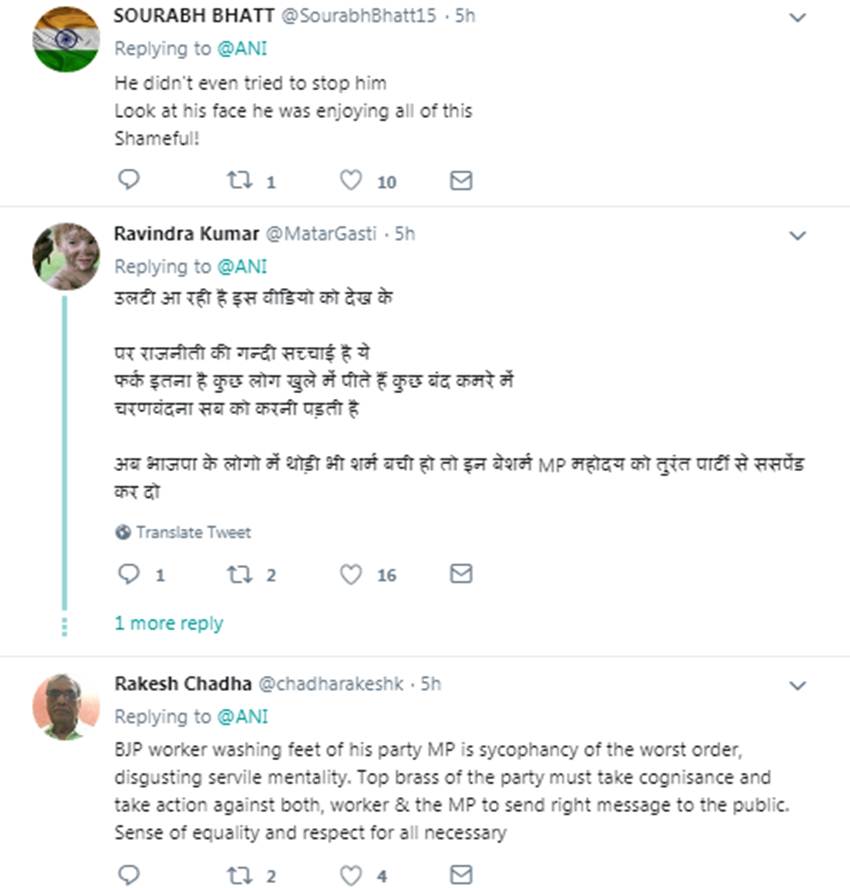Screen dimensions: 850x888
Task: Like Rakesh Chadha's tweet
Action: [350, 876]
